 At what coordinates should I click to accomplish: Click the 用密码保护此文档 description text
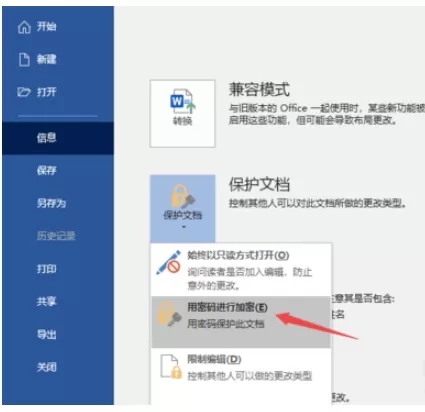click(226, 323)
